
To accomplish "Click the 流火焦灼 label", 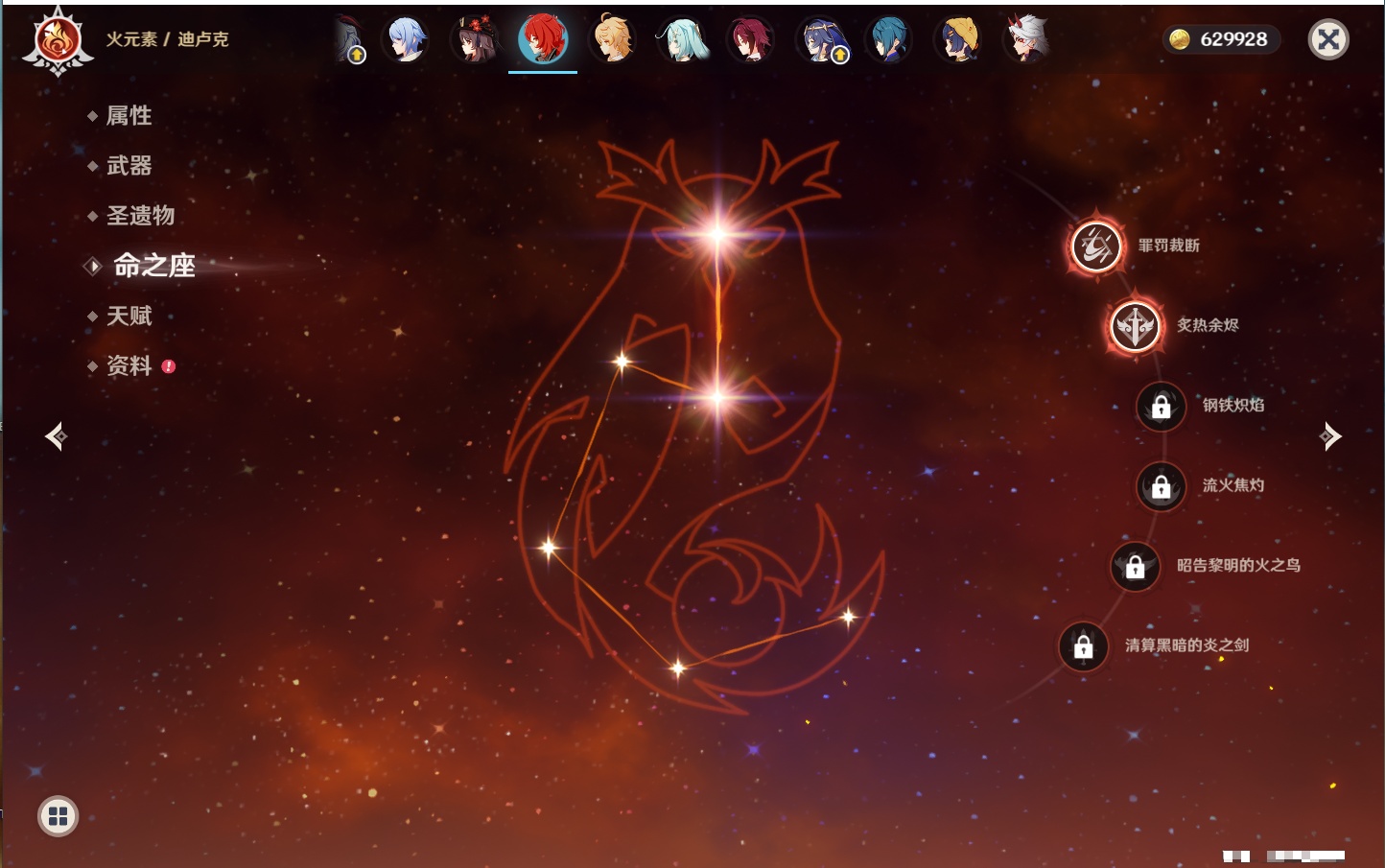I will pyautogui.click(x=1233, y=485).
